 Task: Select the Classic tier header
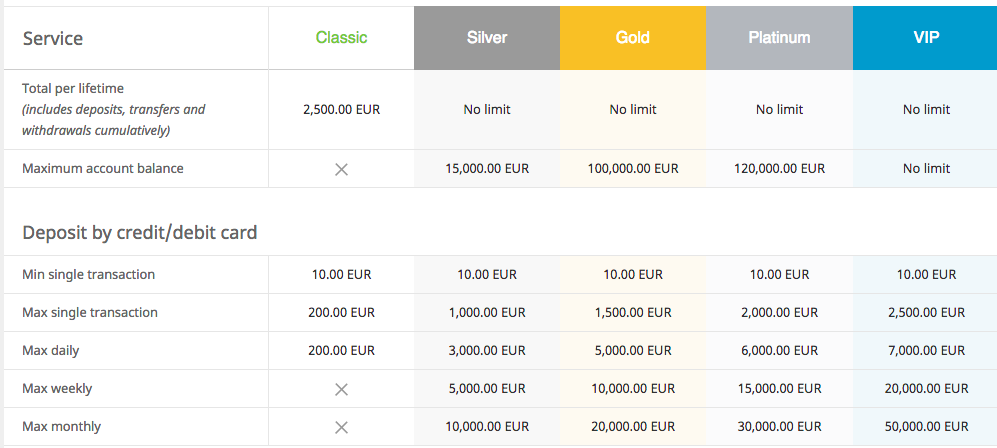[x=341, y=38]
